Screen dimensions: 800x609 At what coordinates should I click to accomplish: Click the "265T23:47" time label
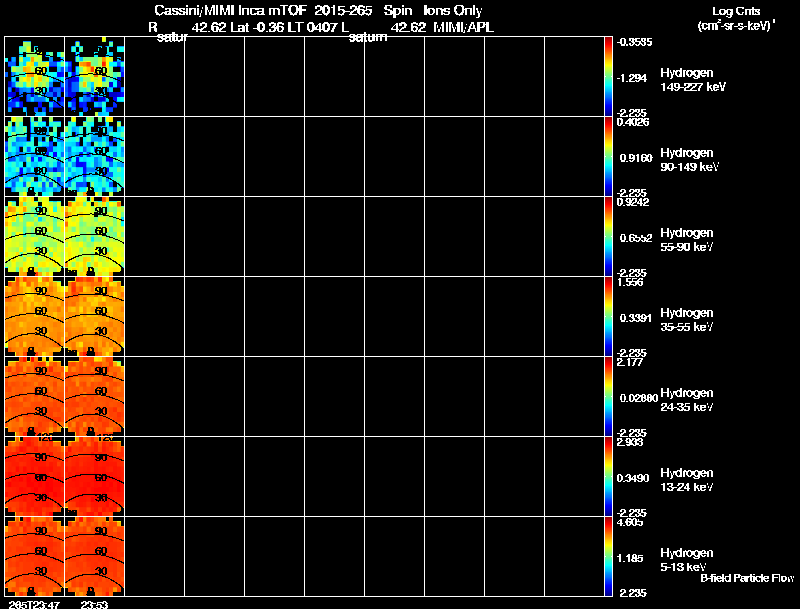point(34,605)
